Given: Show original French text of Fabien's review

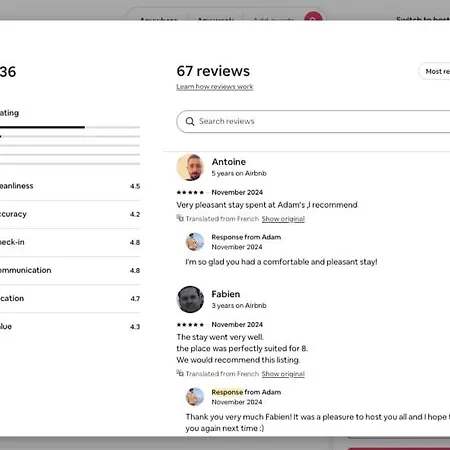Looking at the screenshot, I should pos(283,374).
